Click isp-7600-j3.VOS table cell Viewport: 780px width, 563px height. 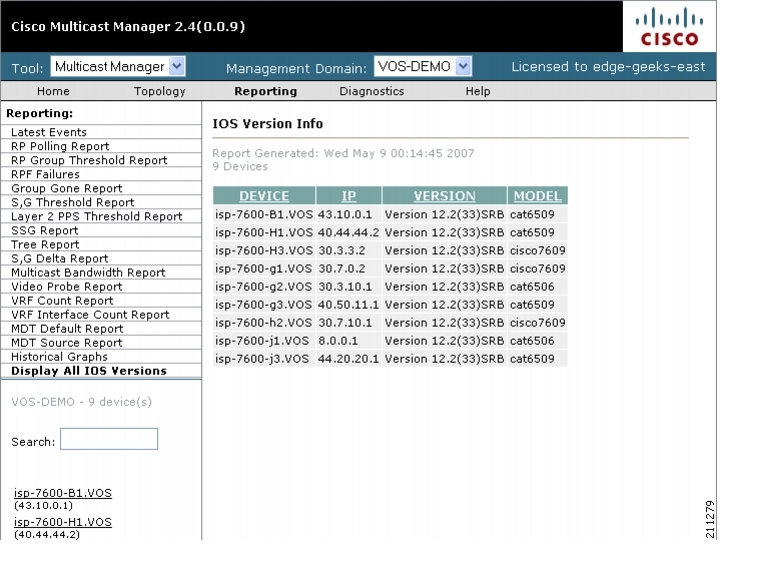point(264,359)
